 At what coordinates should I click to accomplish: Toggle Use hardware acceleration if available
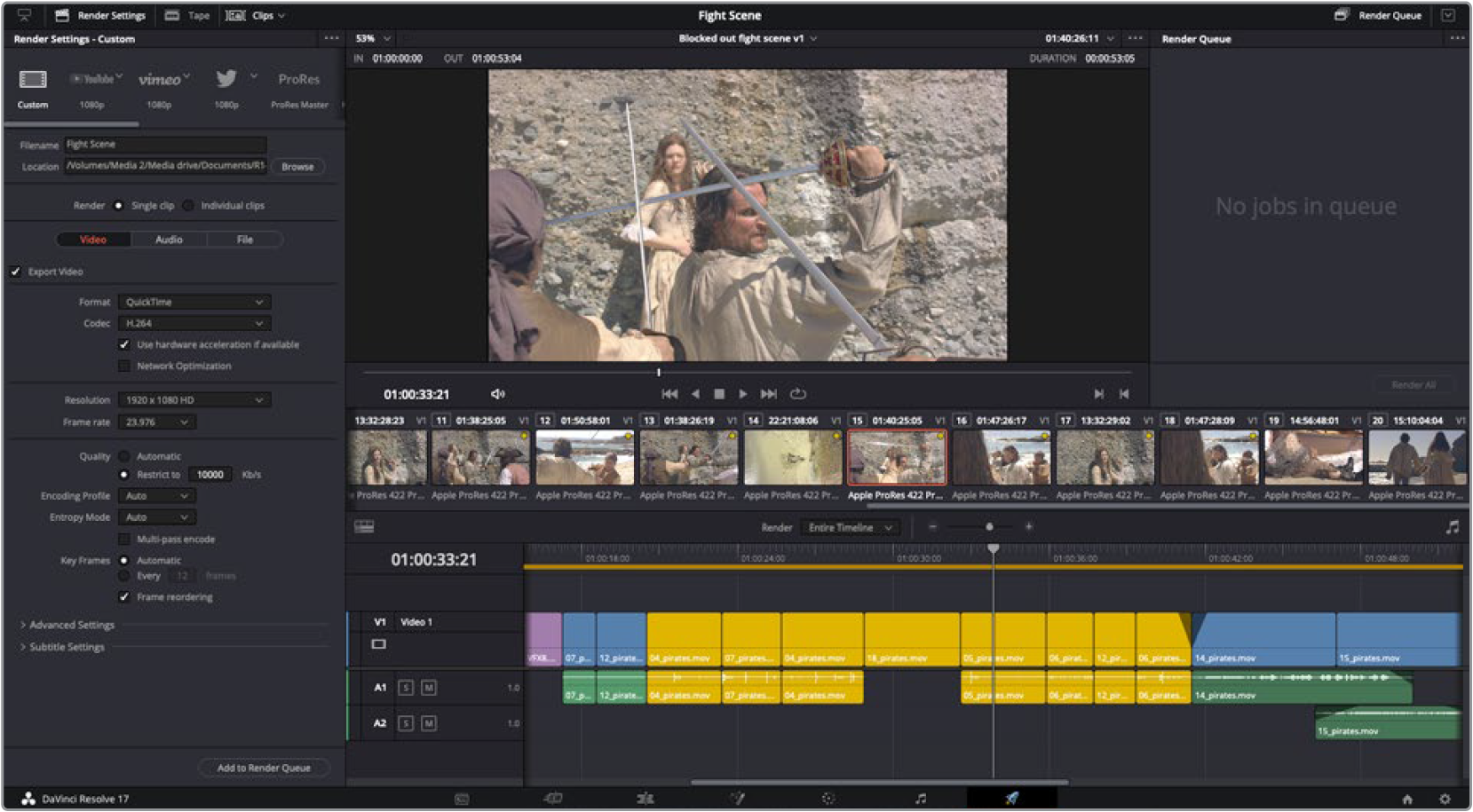pyautogui.click(x=124, y=344)
